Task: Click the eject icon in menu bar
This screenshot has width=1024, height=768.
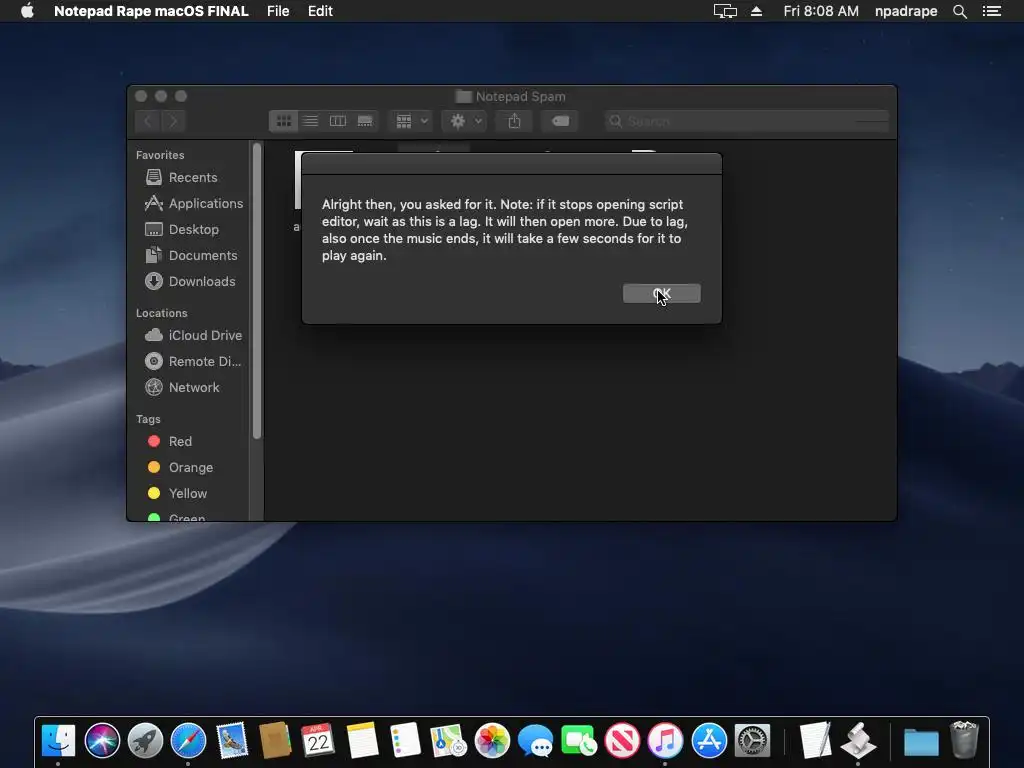Action: [x=756, y=11]
